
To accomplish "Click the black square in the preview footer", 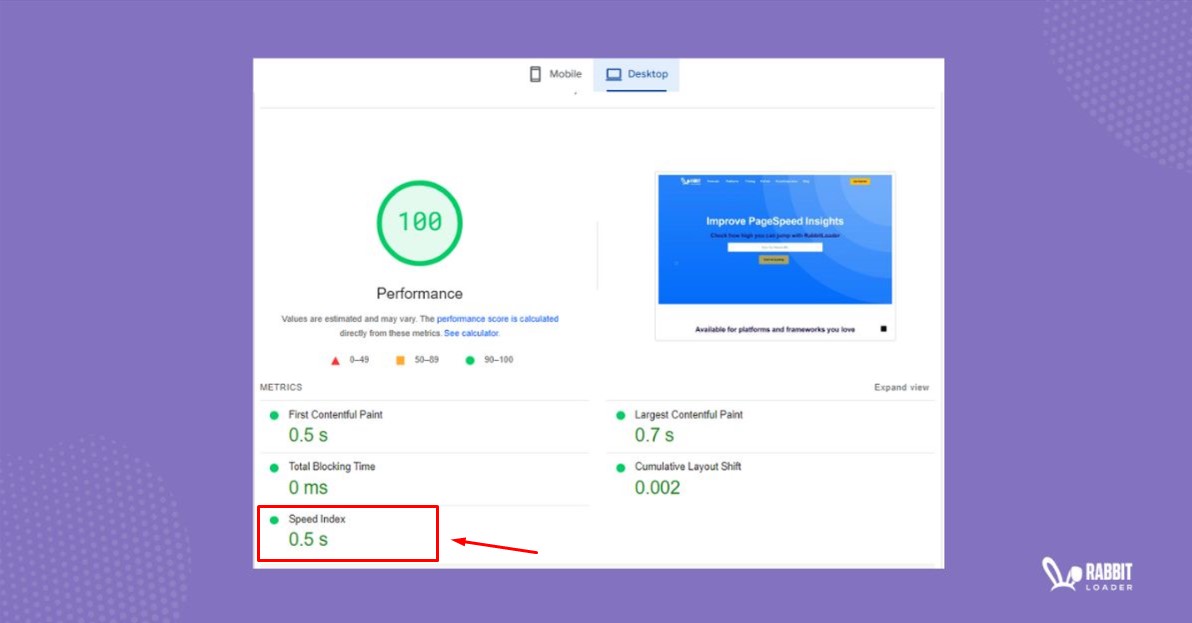I will 884,329.
